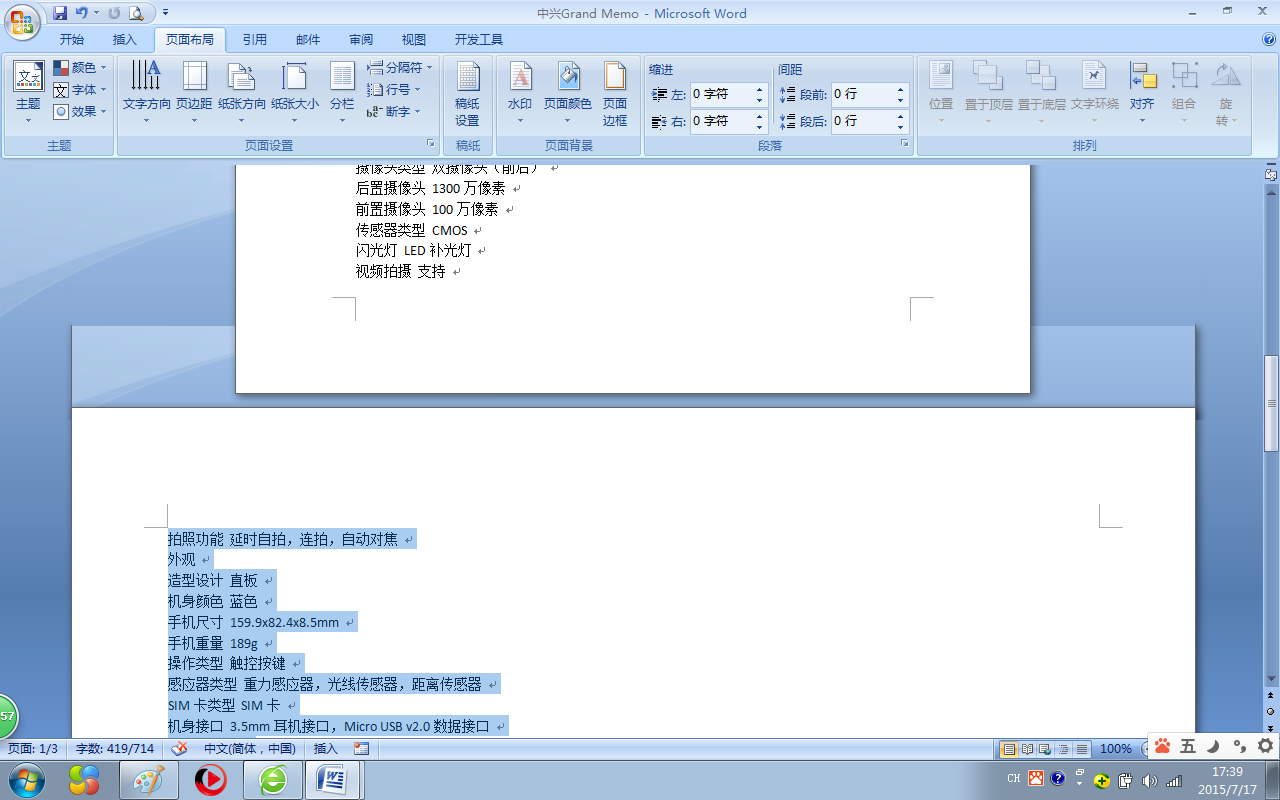Decrease 段后 spacing with down arrow

coord(900,127)
